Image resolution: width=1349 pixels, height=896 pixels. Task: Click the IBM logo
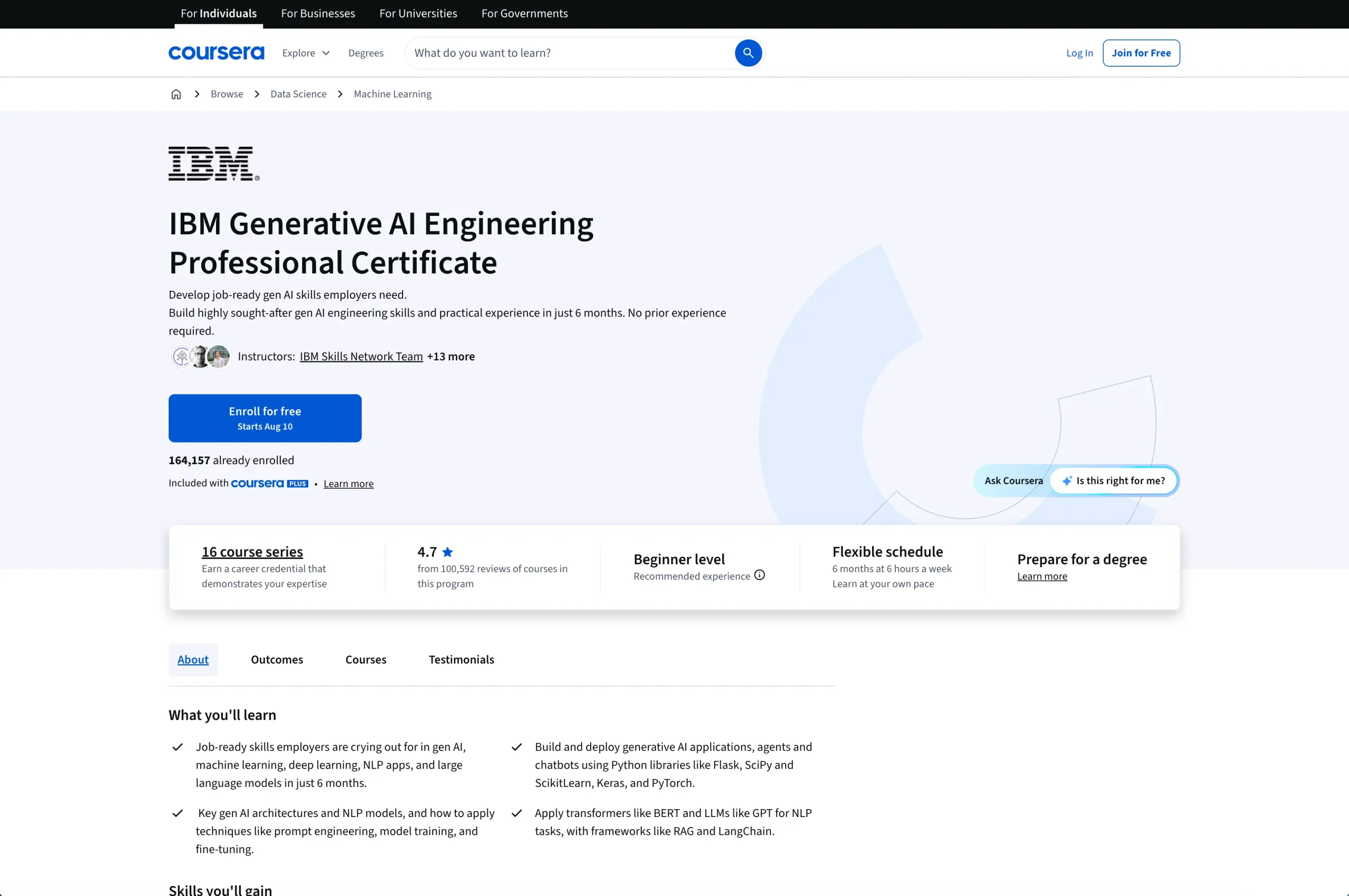click(214, 163)
